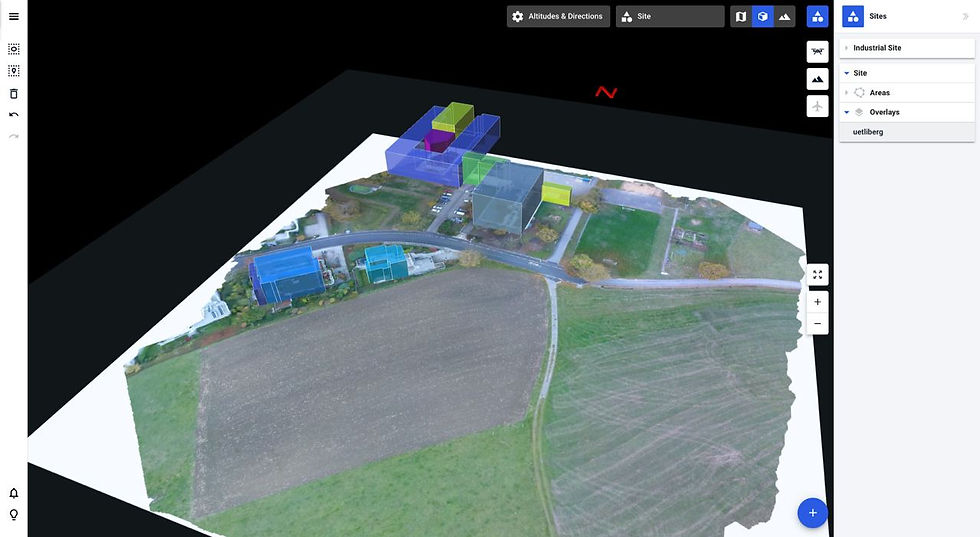Expand the Industrial Site entry

846,48
